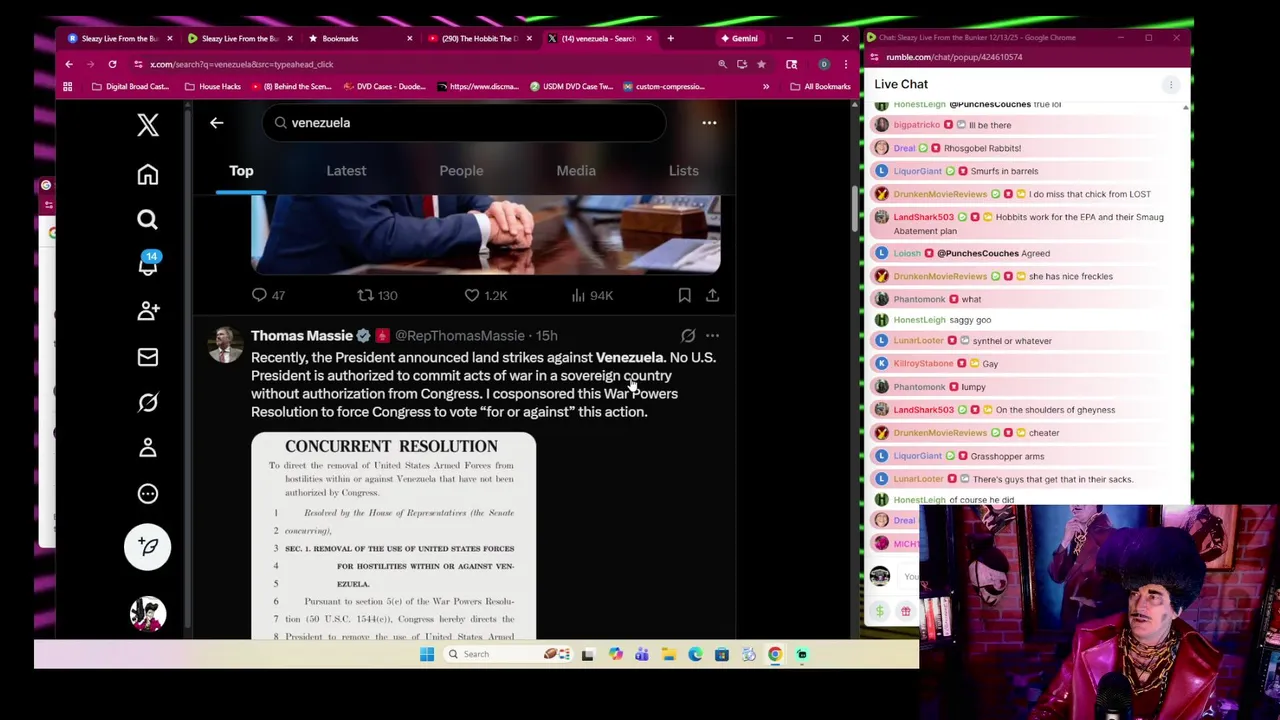The width and height of the screenshot is (1280, 720).
Task: Click the Gemini button in Chrome
Action: tap(739, 38)
